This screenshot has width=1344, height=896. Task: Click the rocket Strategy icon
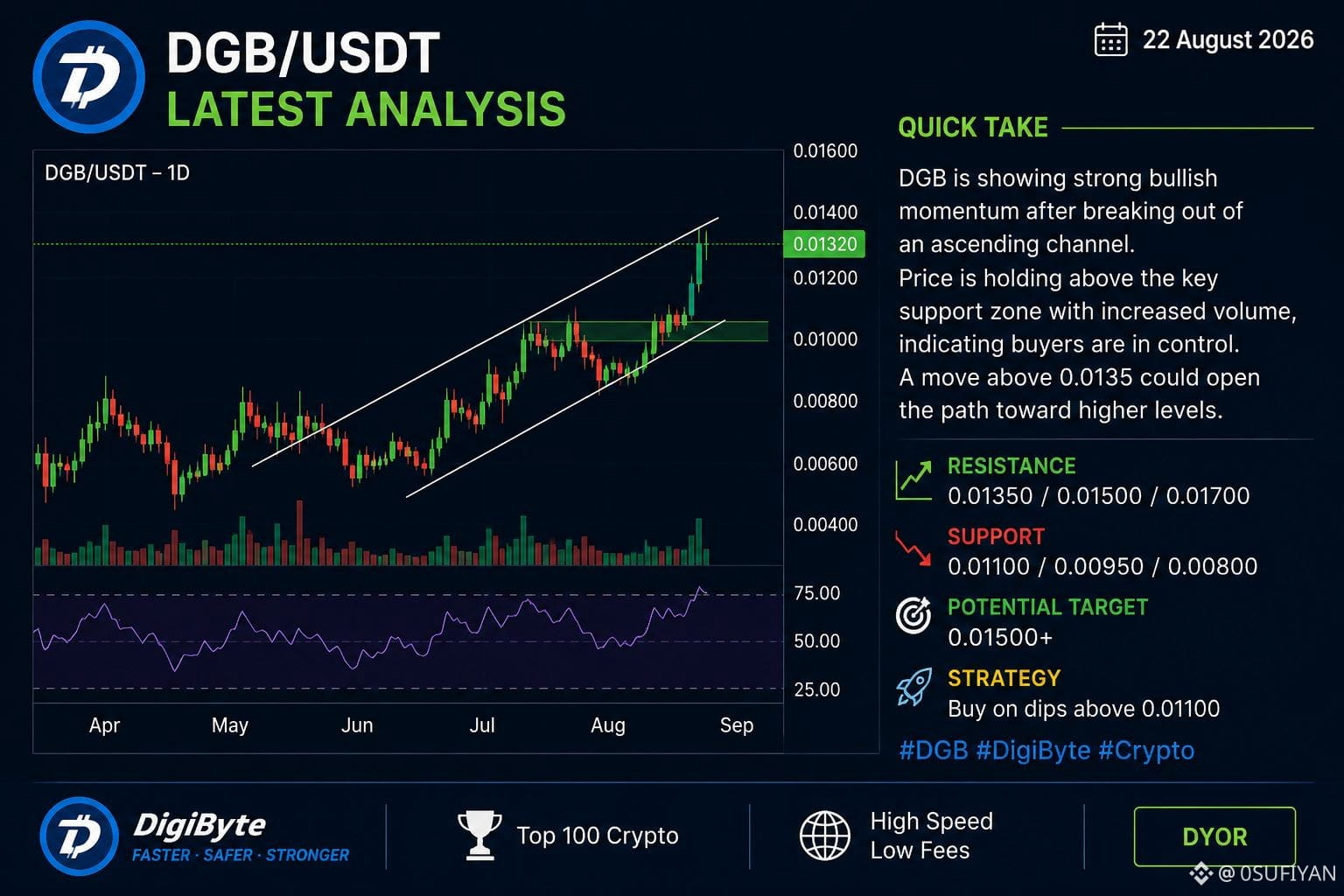[914, 687]
